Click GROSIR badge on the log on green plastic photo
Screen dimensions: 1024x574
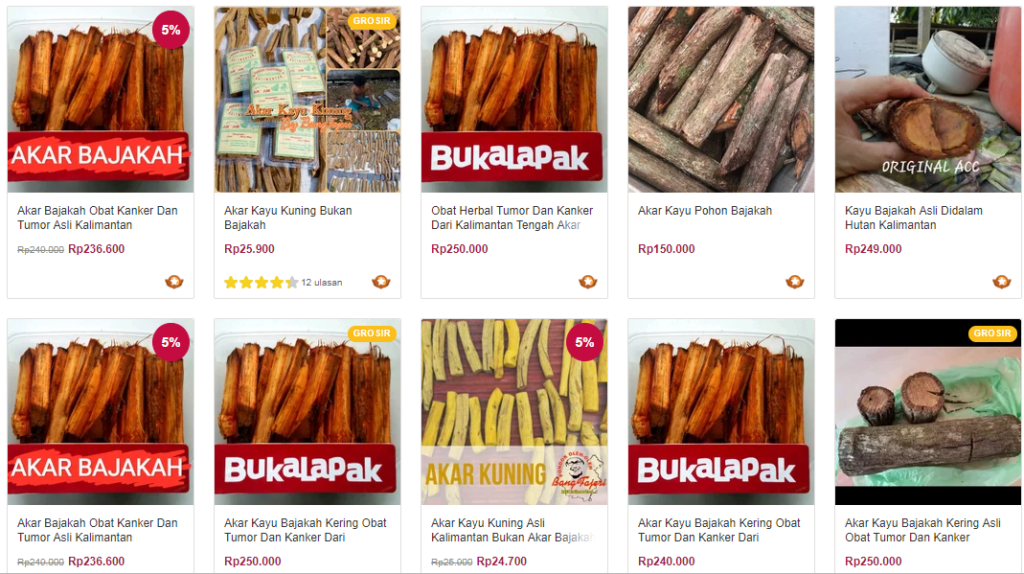click(x=992, y=333)
